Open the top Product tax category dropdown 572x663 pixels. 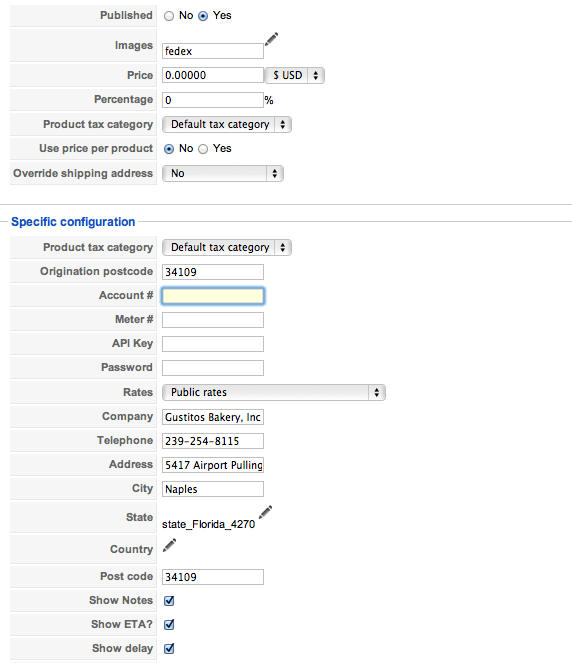pos(227,125)
